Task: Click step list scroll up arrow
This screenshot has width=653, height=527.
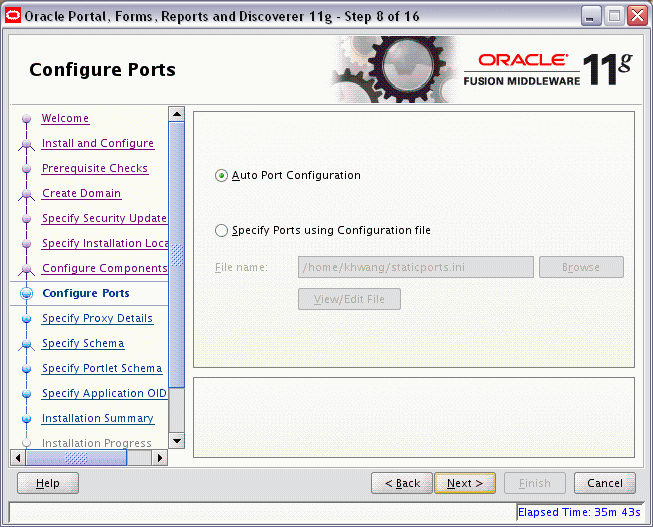Action: 177,114
